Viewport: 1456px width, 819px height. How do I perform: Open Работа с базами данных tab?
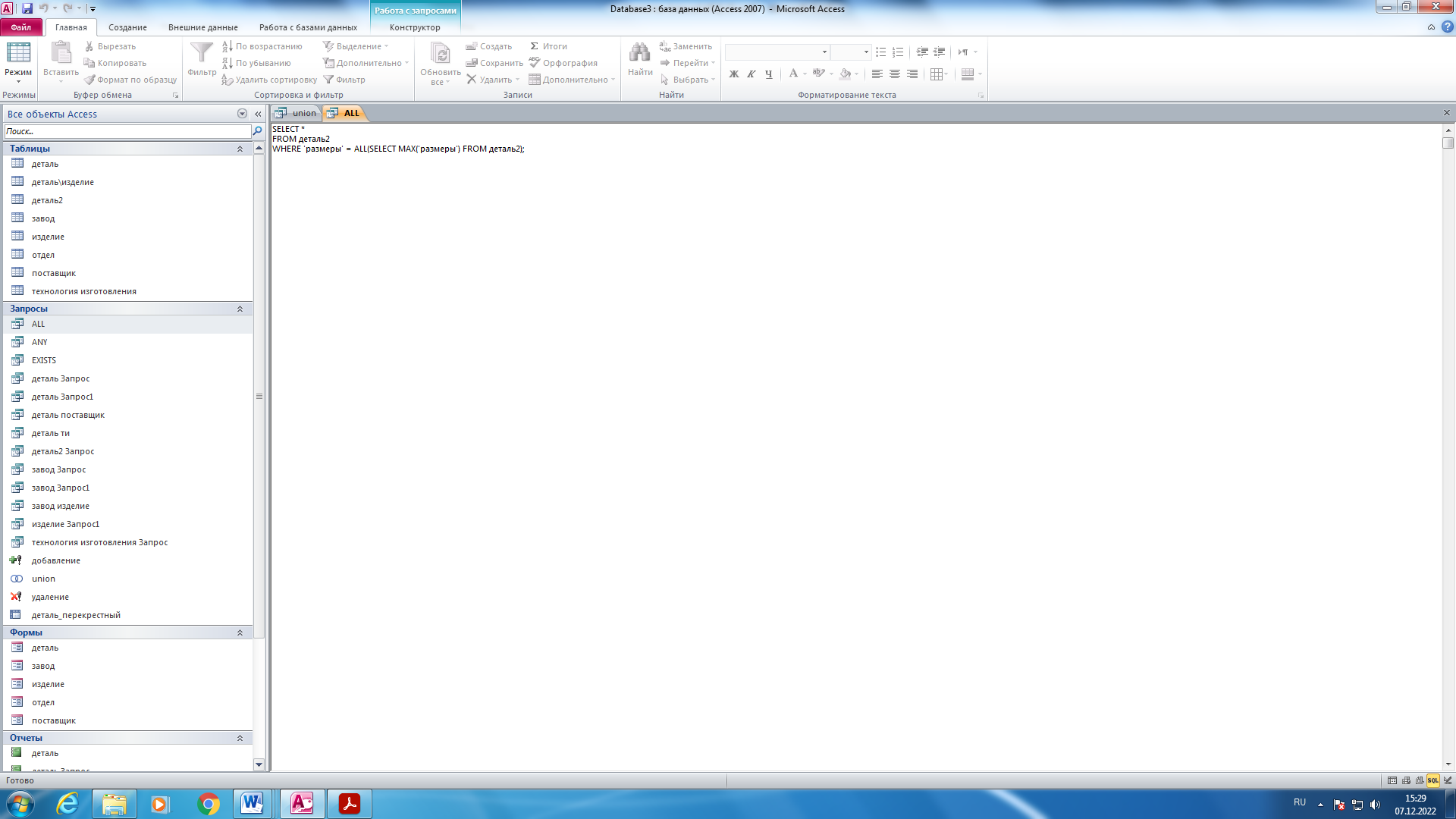click(308, 27)
